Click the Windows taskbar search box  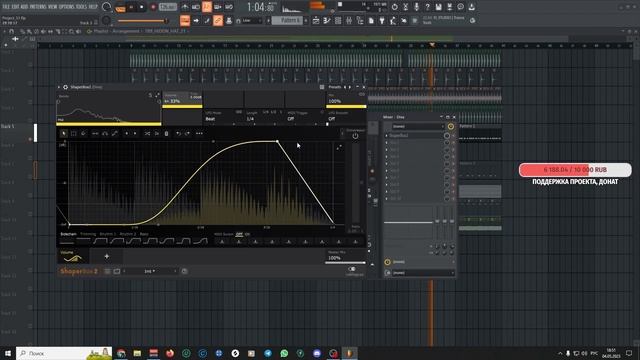64,353
